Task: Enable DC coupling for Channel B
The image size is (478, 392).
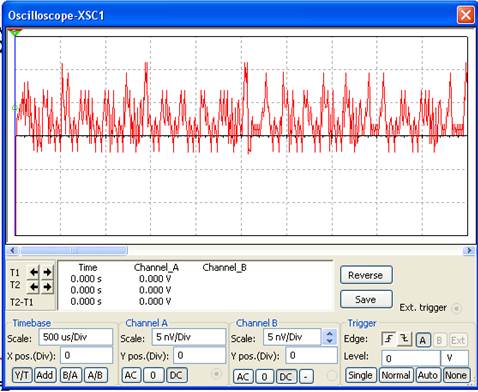Action: click(286, 377)
